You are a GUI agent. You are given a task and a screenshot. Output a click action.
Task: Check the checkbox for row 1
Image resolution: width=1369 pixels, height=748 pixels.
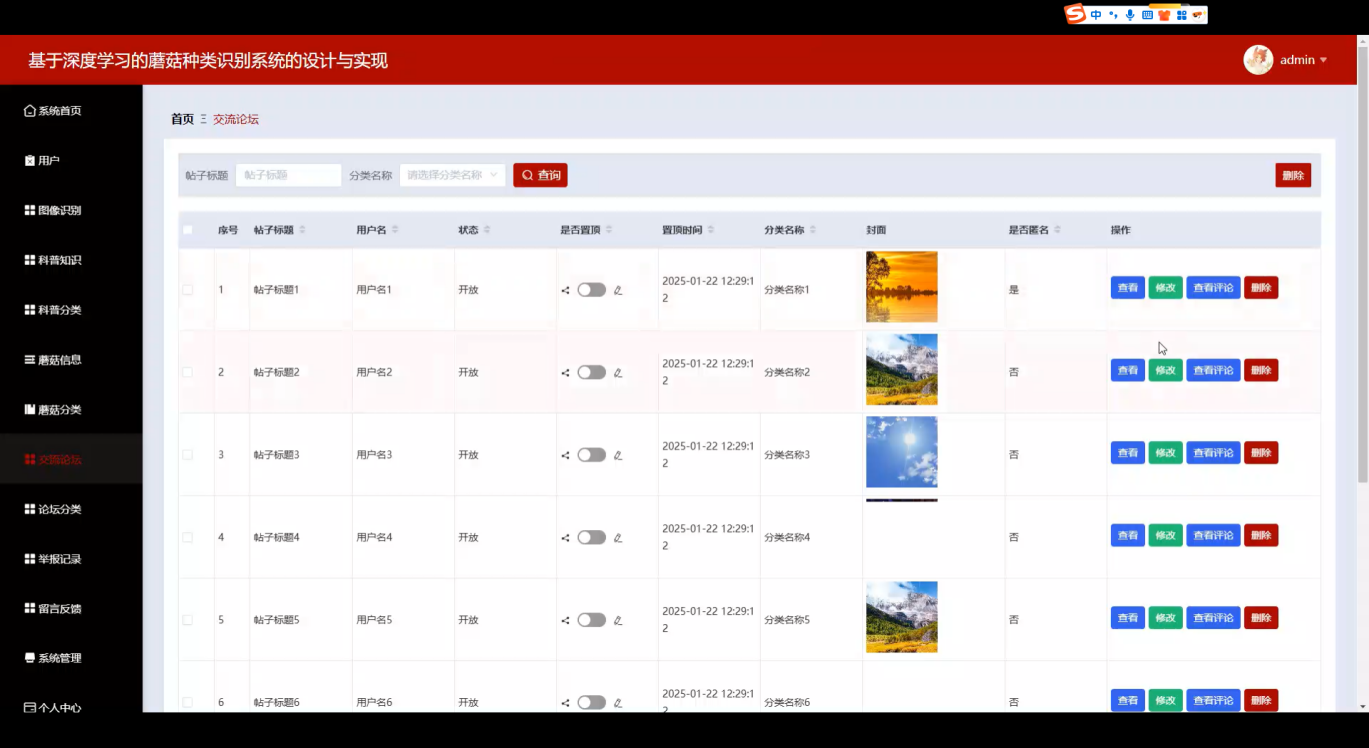[187, 290]
